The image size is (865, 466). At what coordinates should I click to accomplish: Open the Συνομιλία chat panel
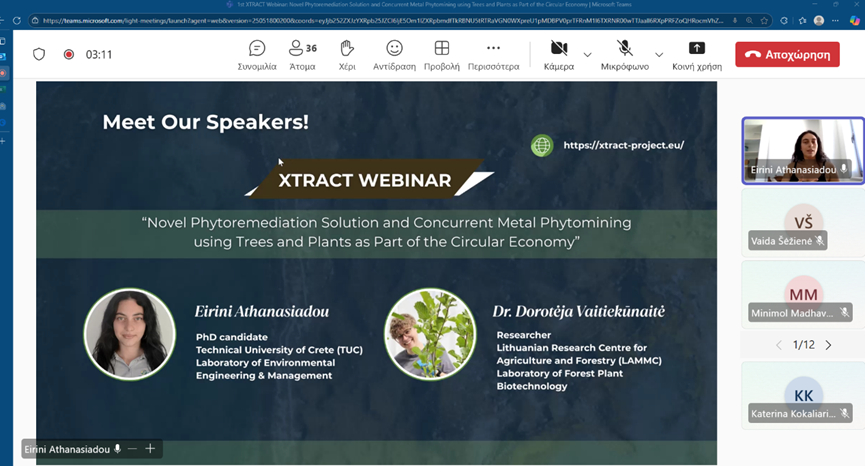pos(257,54)
